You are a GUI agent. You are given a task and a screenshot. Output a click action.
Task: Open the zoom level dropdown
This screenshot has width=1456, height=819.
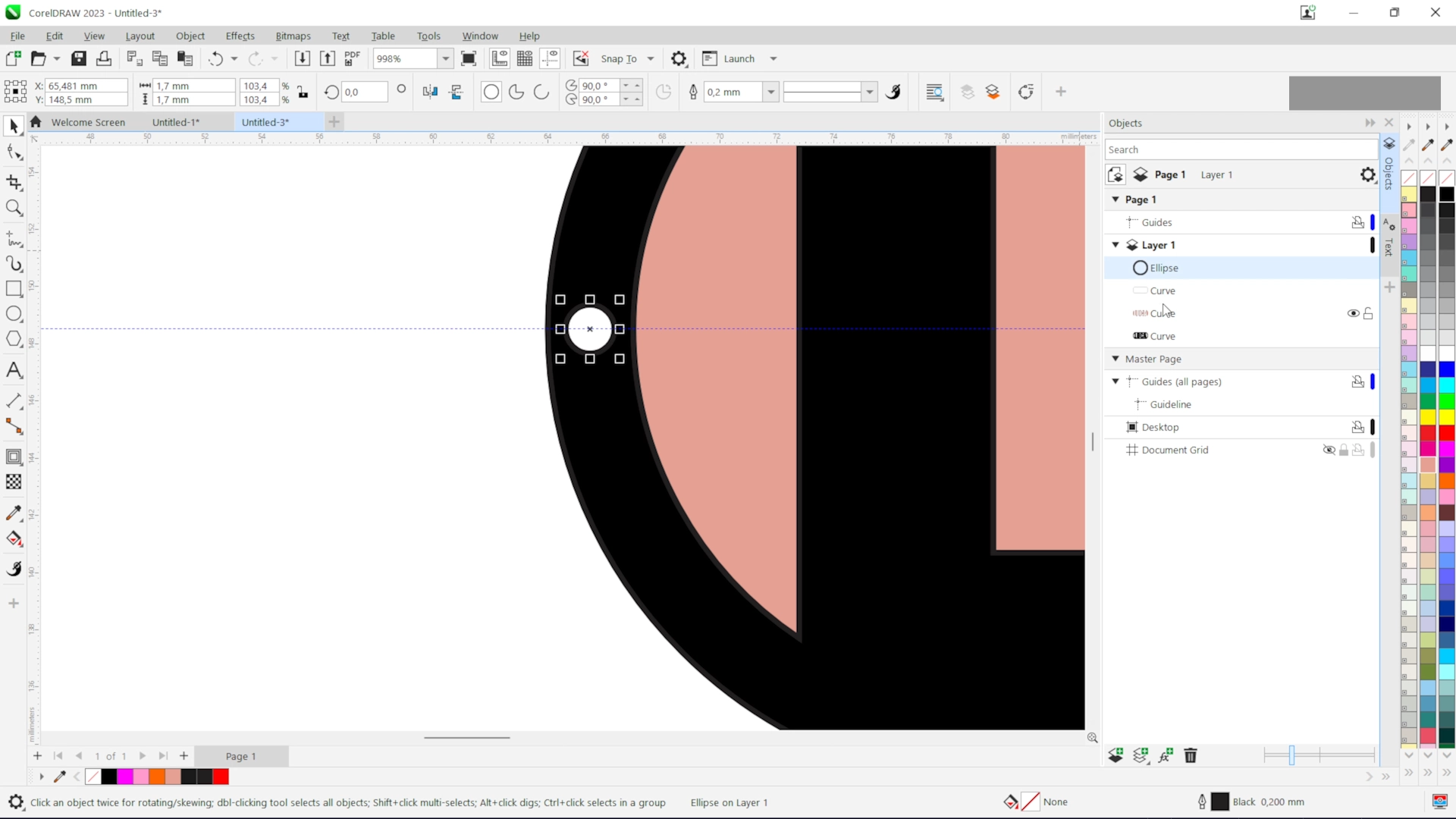tap(445, 58)
